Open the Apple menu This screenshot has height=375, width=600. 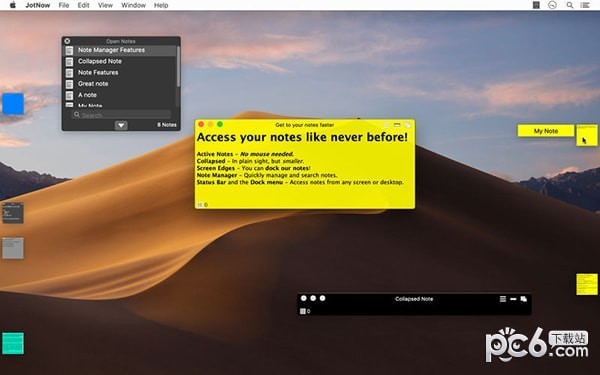tap(13, 5)
